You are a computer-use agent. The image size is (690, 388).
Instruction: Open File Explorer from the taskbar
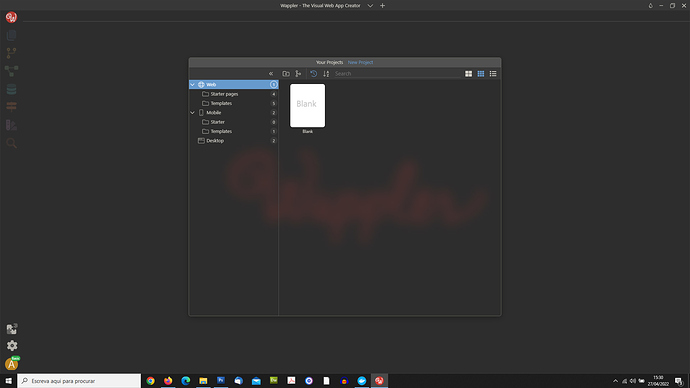(x=203, y=381)
